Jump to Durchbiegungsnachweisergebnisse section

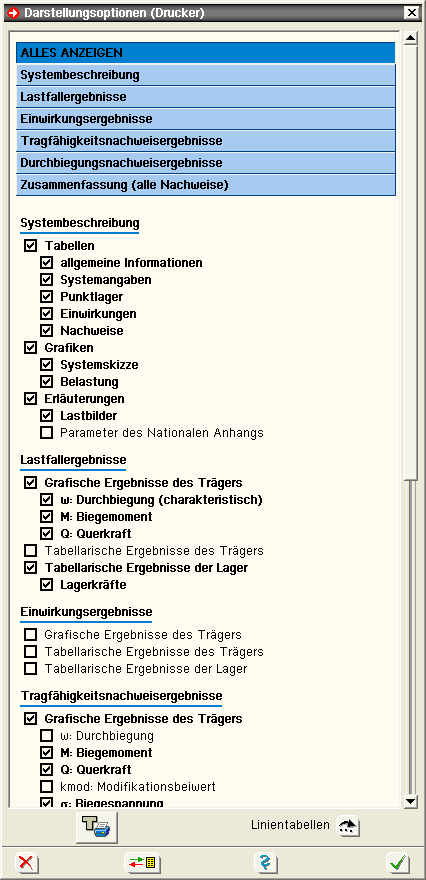pos(205,163)
